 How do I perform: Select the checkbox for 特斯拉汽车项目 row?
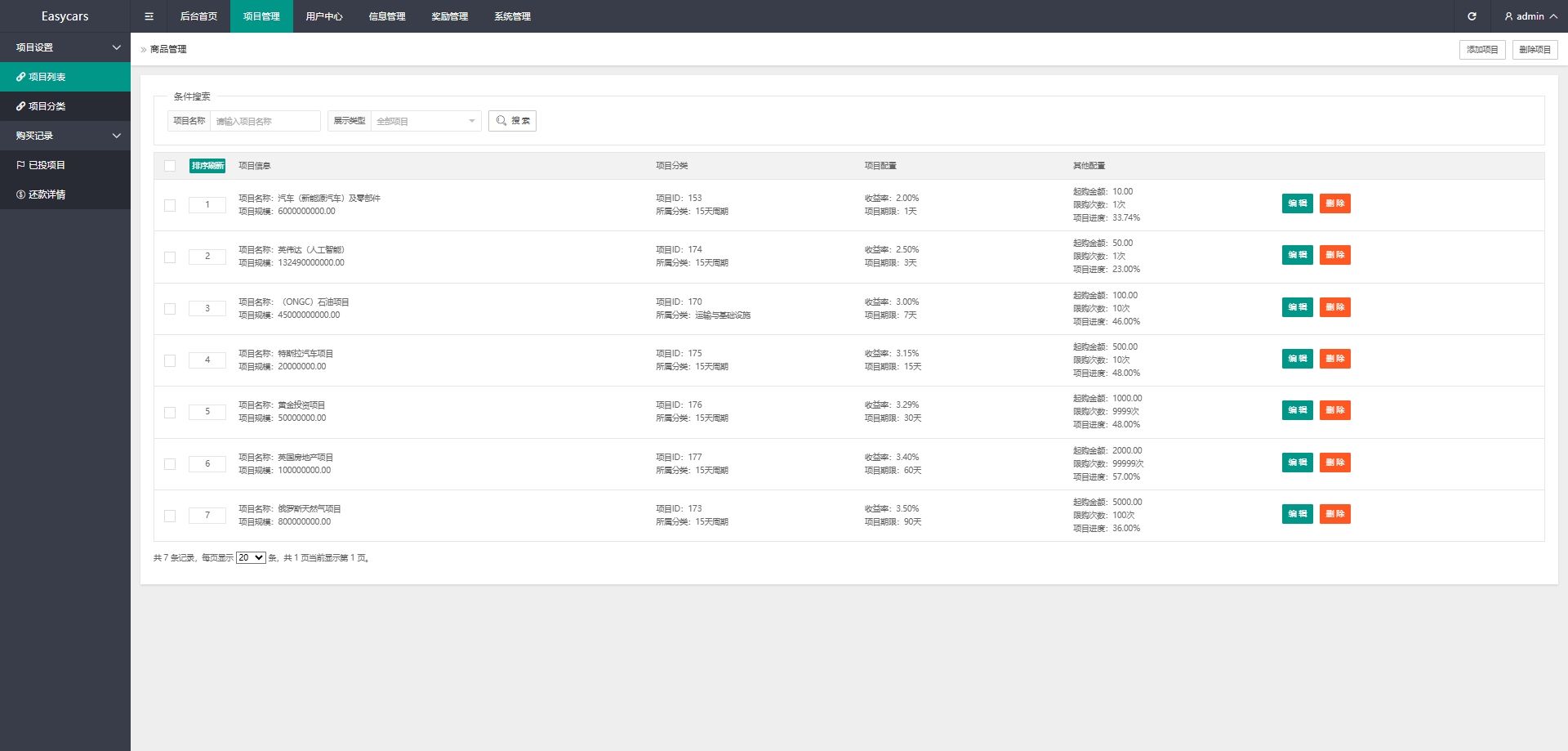pyautogui.click(x=170, y=360)
